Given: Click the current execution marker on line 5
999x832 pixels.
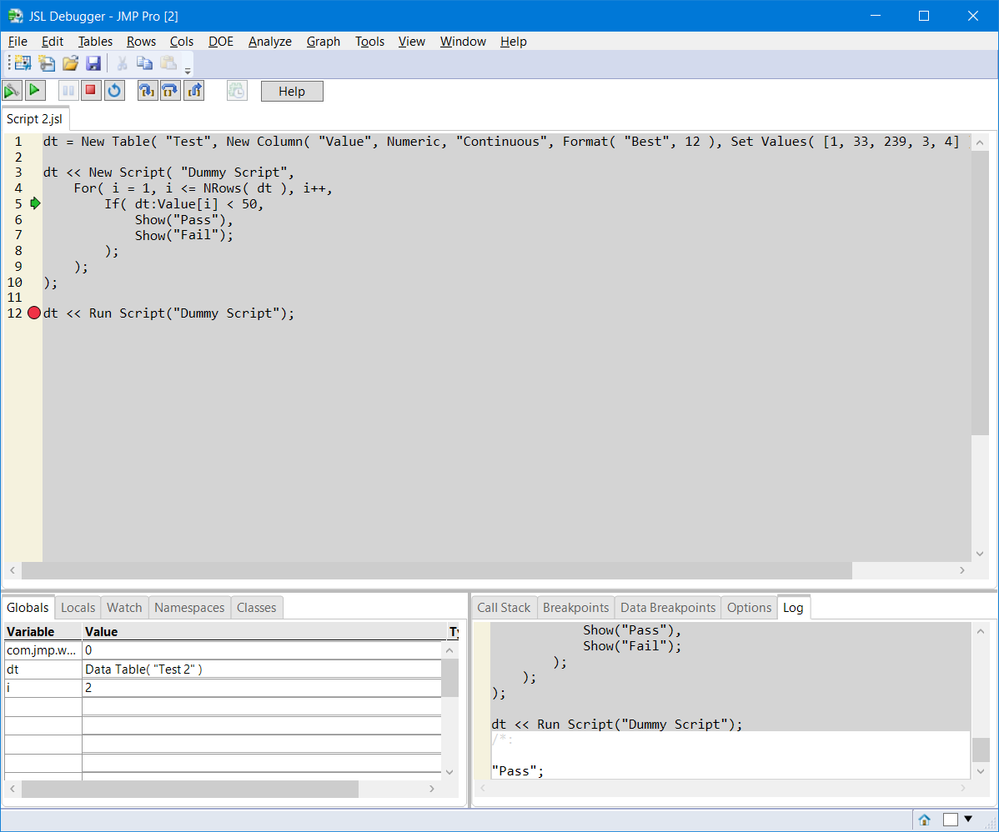Looking at the screenshot, I should tap(34, 203).
